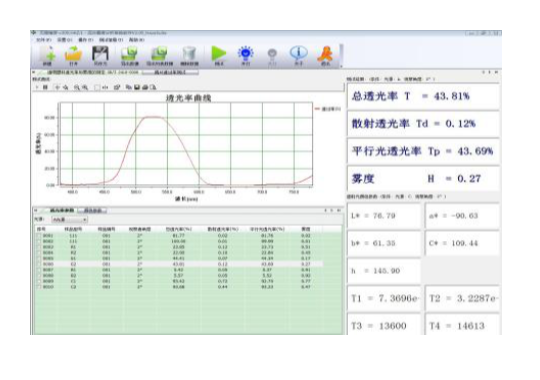Select the 平行光透光率 Tp = 43.69% result box
Viewport: 540px width, 380px height.
pos(423,151)
